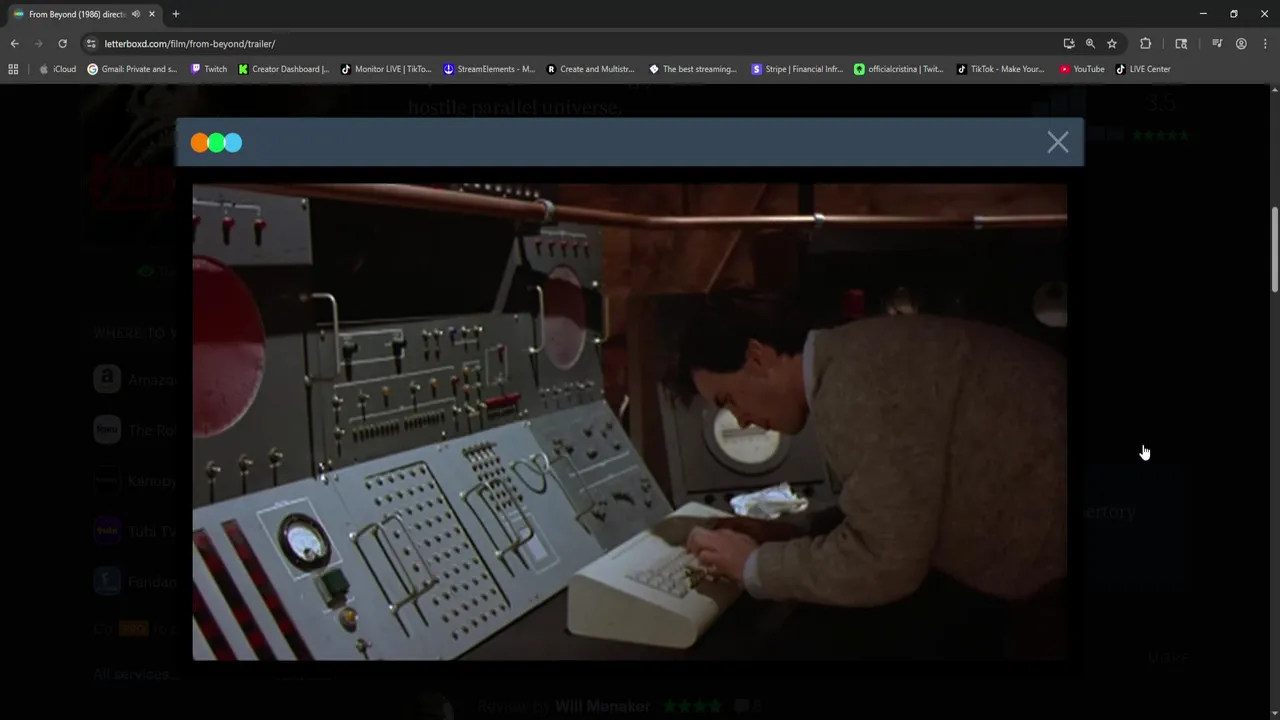Minimize the Chrome window
Screen dimensions: 1280x720
click(x=1203, y=14)
